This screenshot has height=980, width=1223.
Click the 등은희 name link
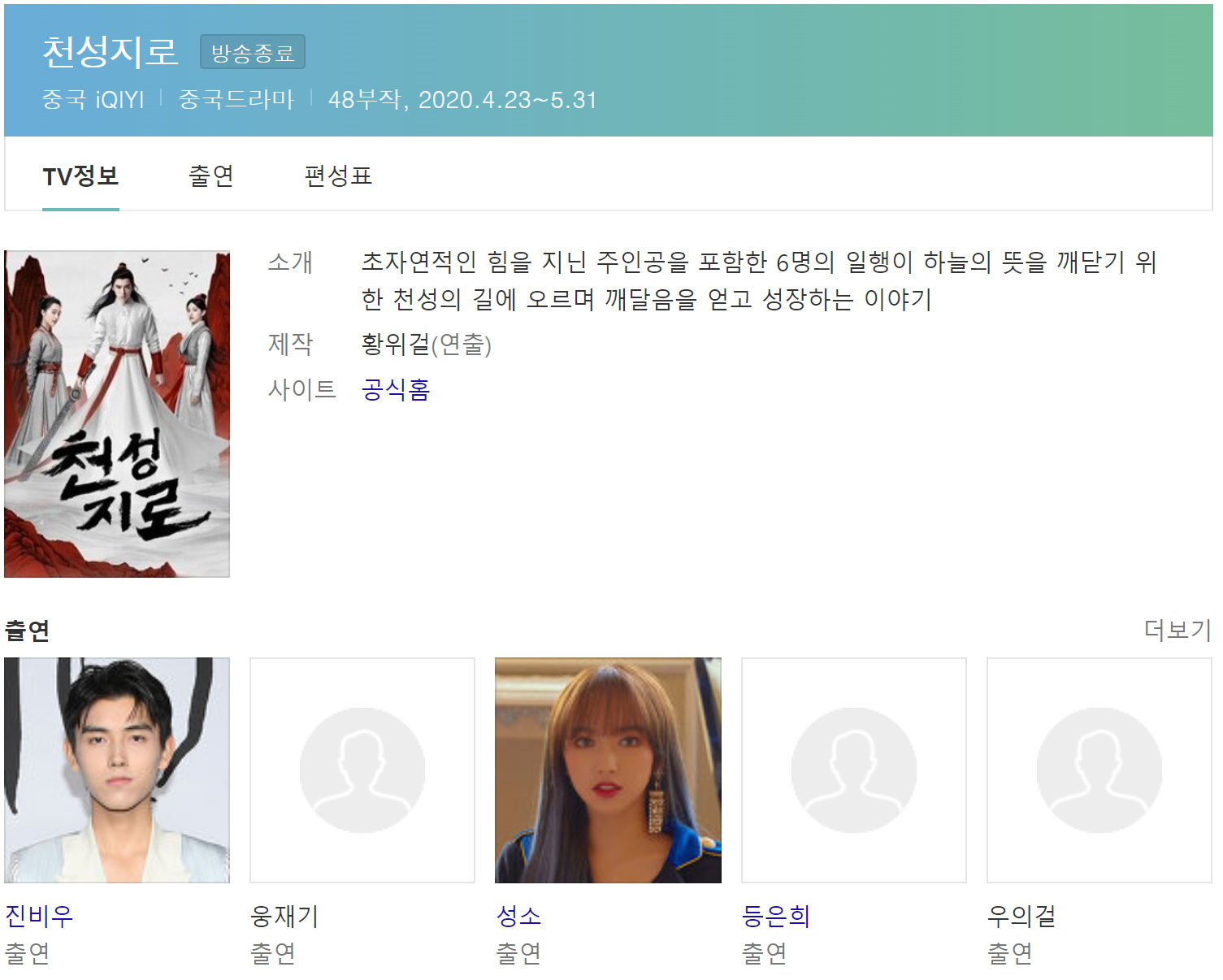pyautogui.click(x=776, y=916)
